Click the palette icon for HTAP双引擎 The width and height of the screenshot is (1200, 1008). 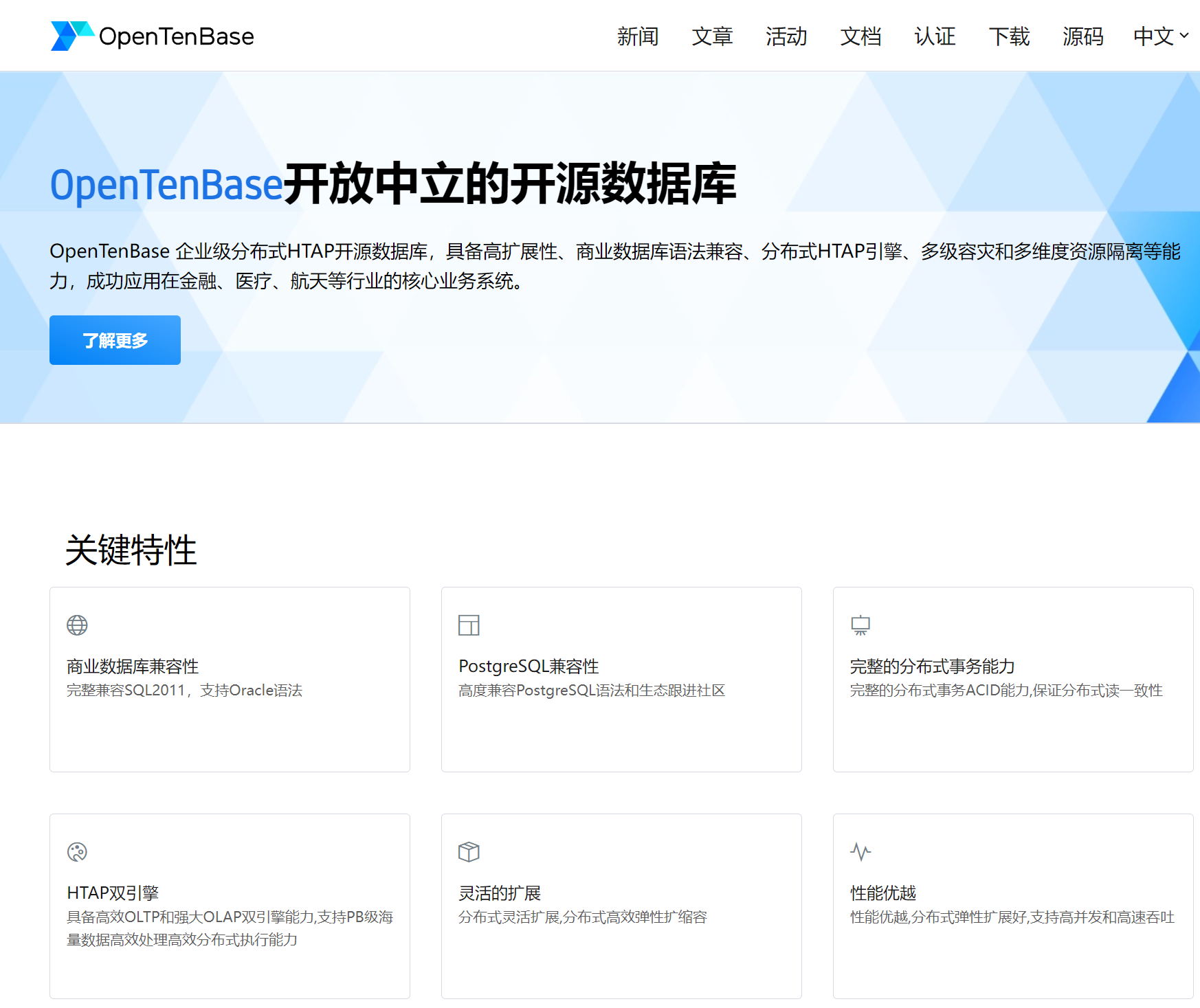[77, 852]
